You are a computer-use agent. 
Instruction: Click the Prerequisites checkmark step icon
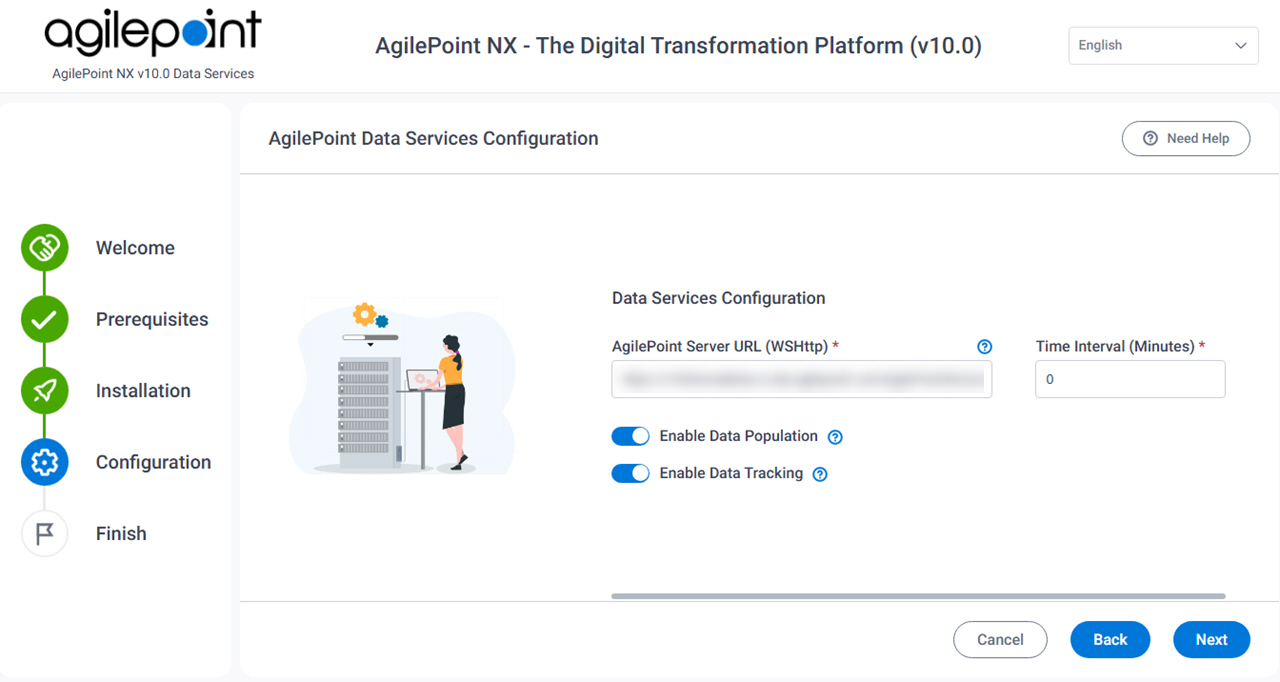click(44, 320)
